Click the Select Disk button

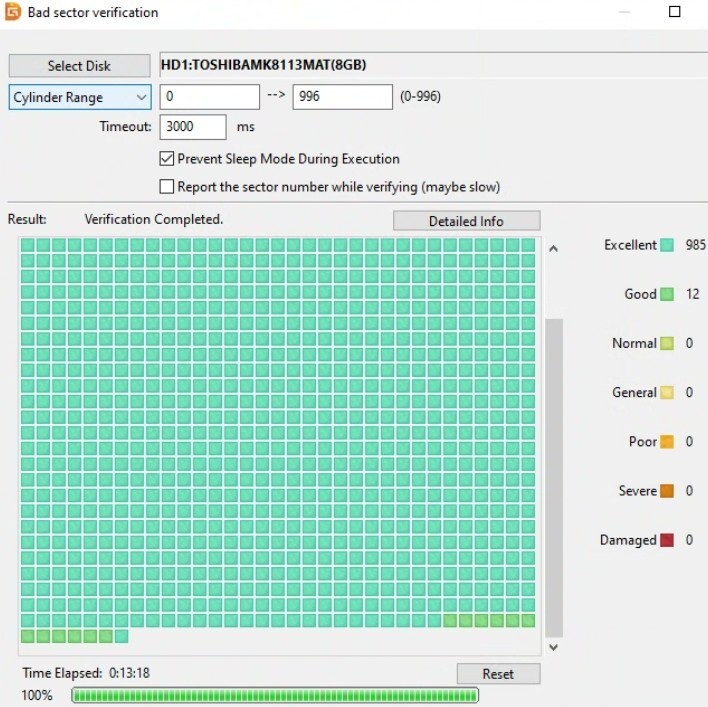coord(79,66)
